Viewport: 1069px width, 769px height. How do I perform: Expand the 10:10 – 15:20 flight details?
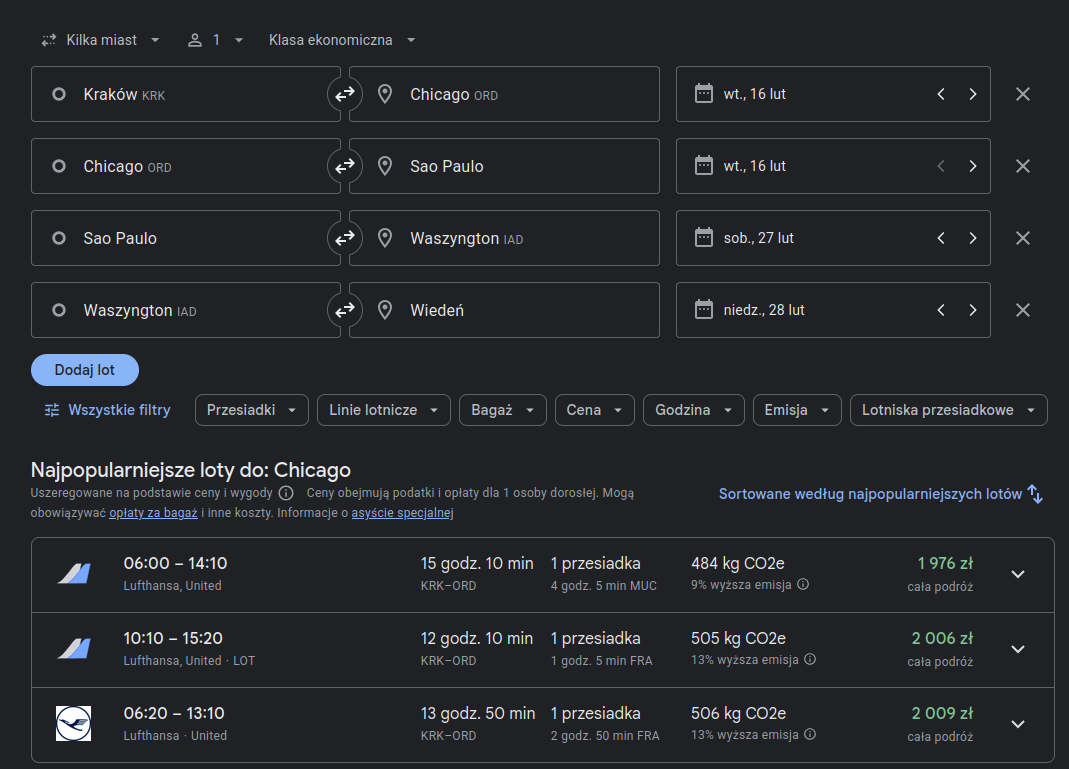coord(1018,650)
